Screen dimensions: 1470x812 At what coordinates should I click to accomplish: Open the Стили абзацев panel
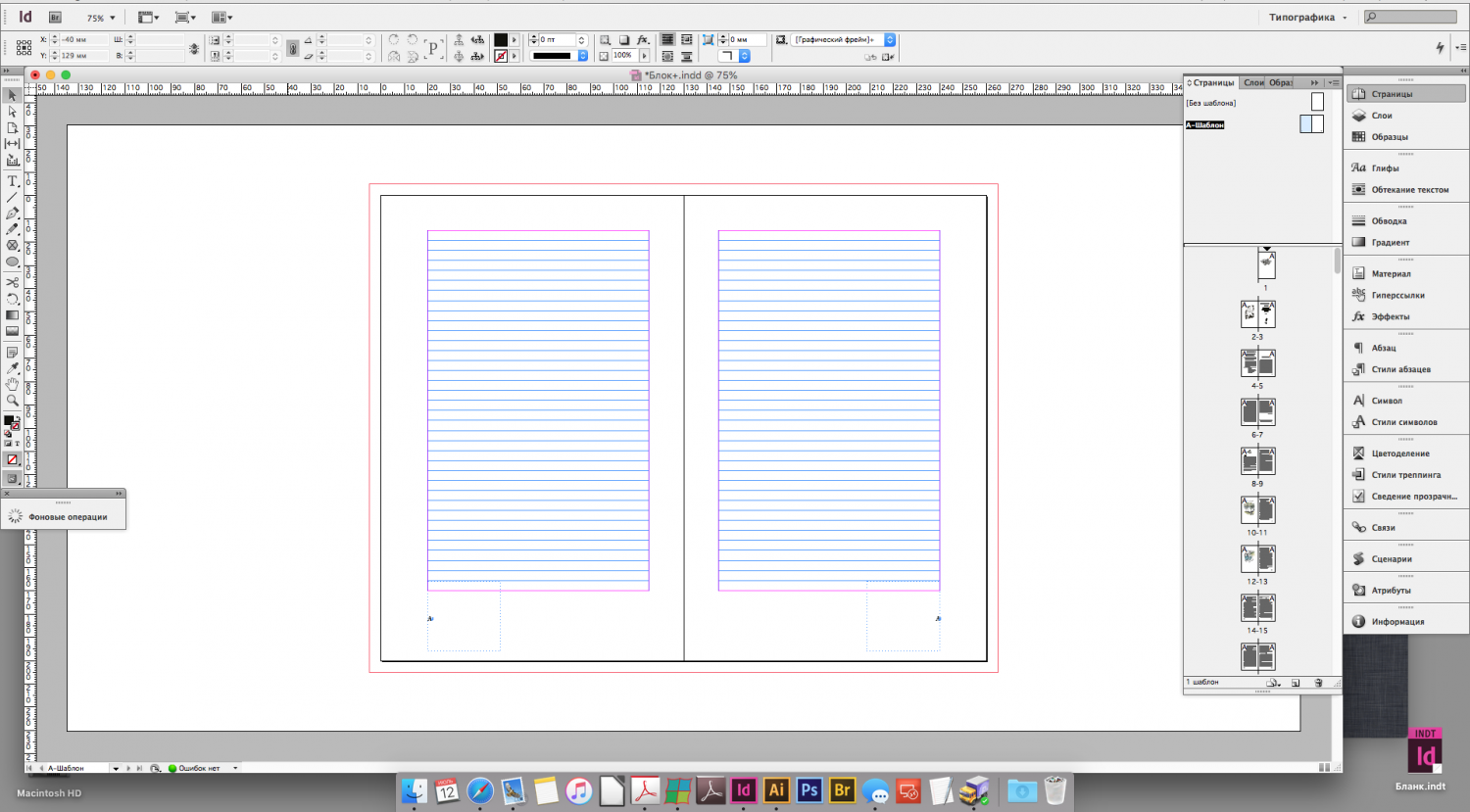[1400, 369]
